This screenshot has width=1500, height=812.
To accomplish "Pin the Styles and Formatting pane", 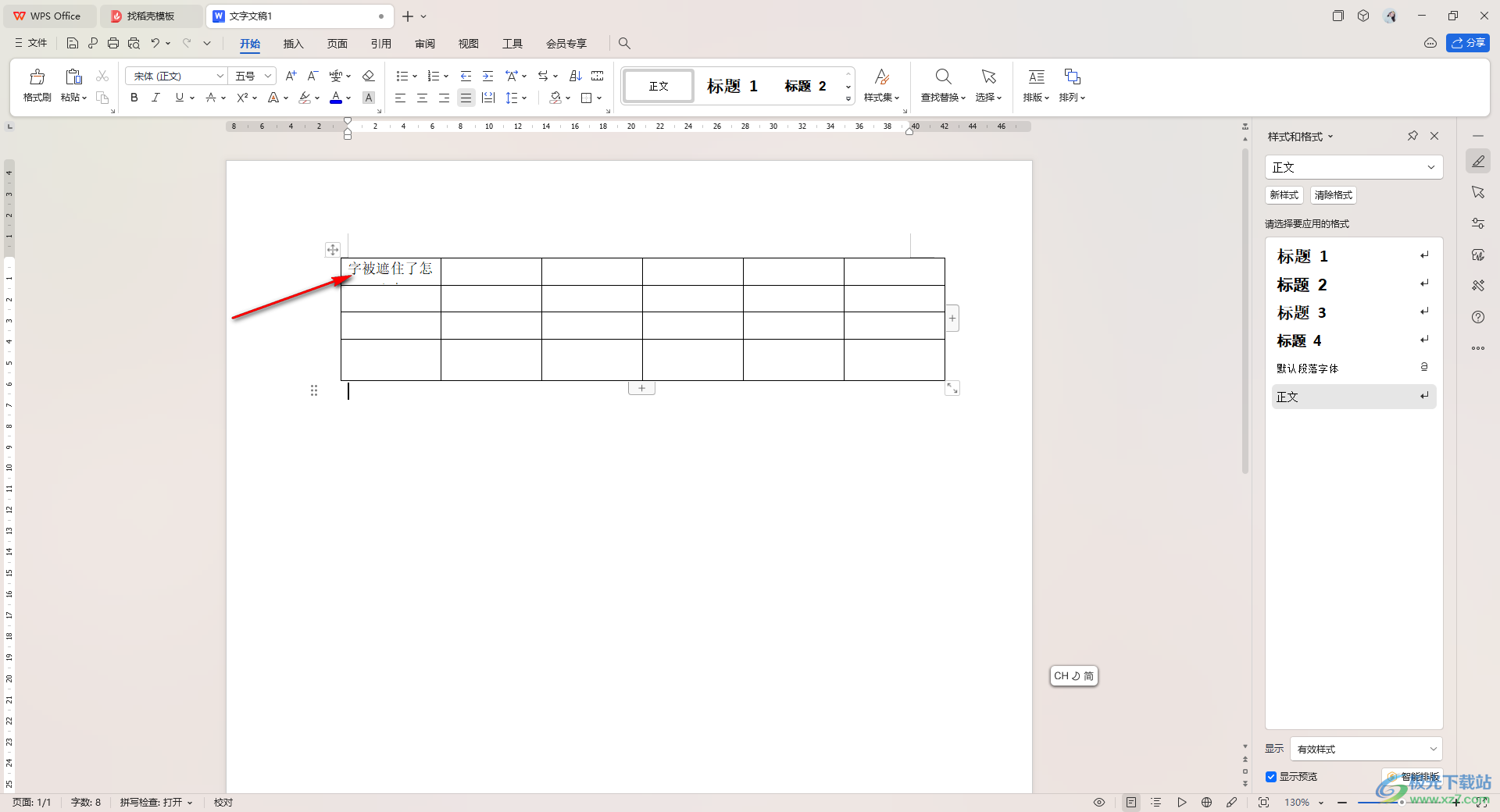I will point(1412,136).
